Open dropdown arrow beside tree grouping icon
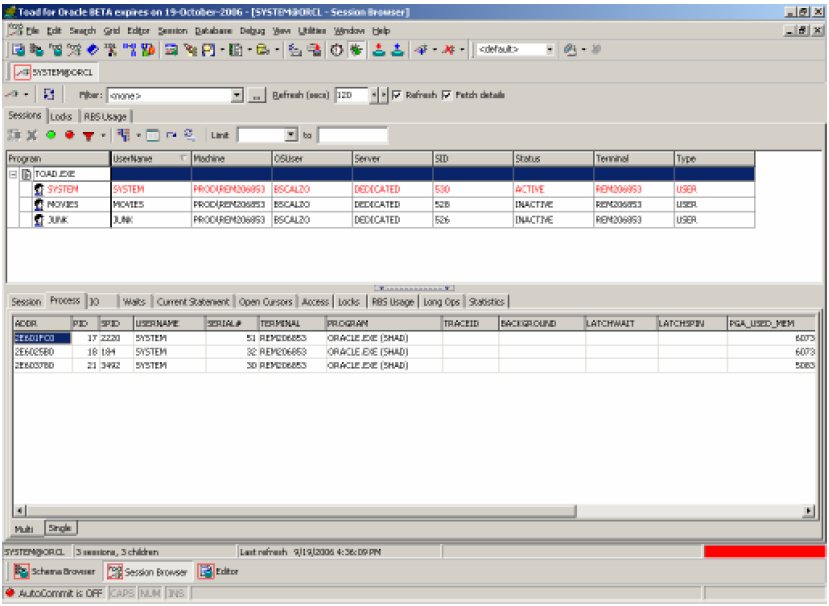 (139, 135)
